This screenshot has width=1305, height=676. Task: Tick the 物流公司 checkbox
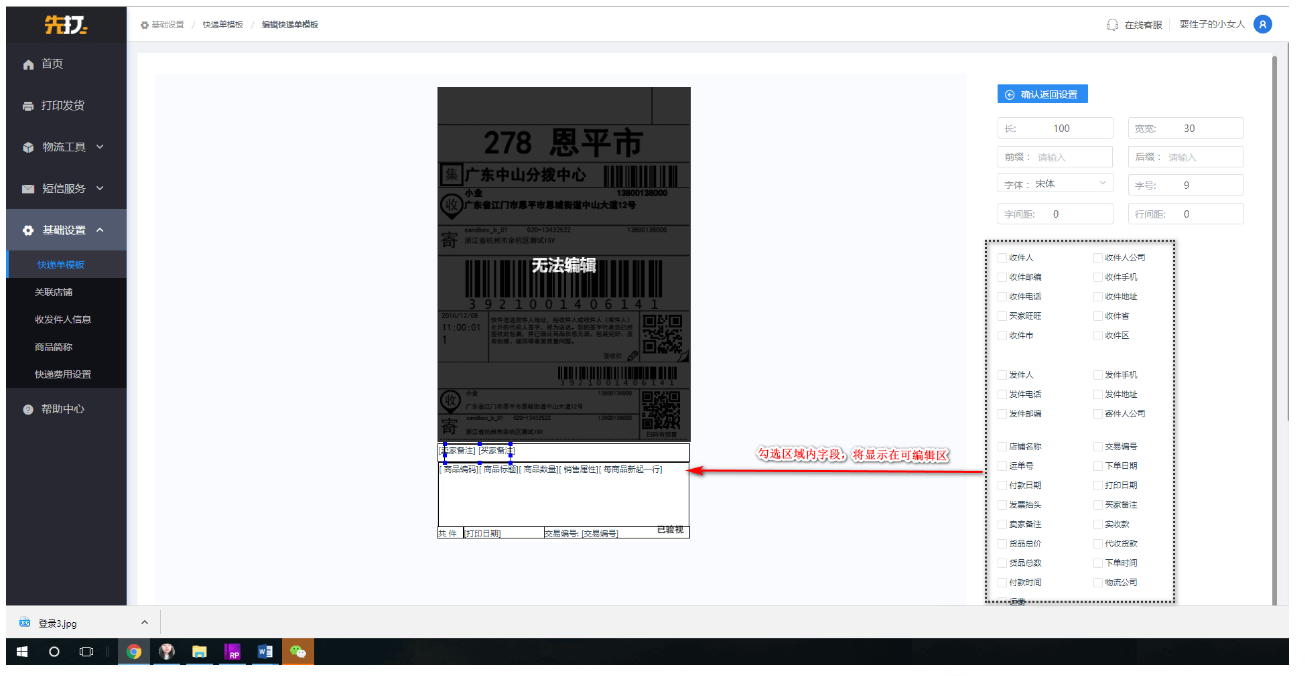pyautogui.click(x=1098, y=582)
